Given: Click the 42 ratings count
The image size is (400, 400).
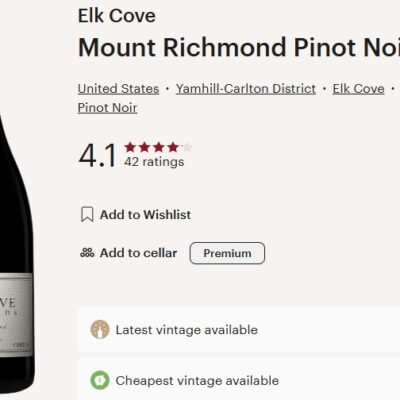Looking at the screenshot, I should click(154, 162).
